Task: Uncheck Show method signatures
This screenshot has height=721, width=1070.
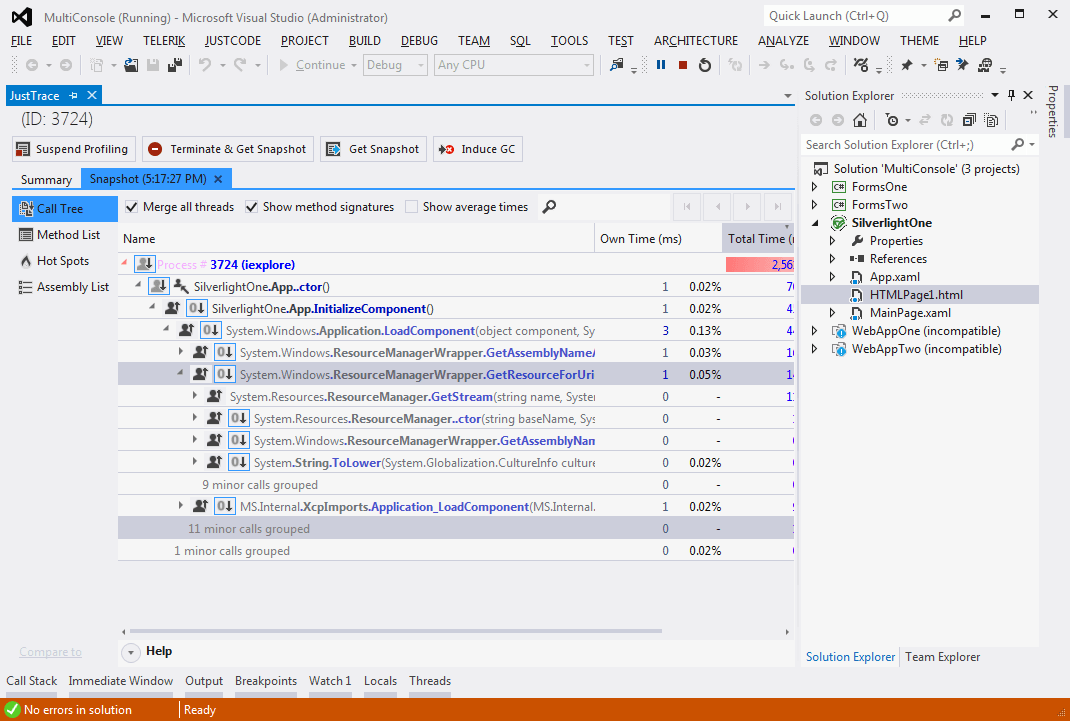Action: 252,207
